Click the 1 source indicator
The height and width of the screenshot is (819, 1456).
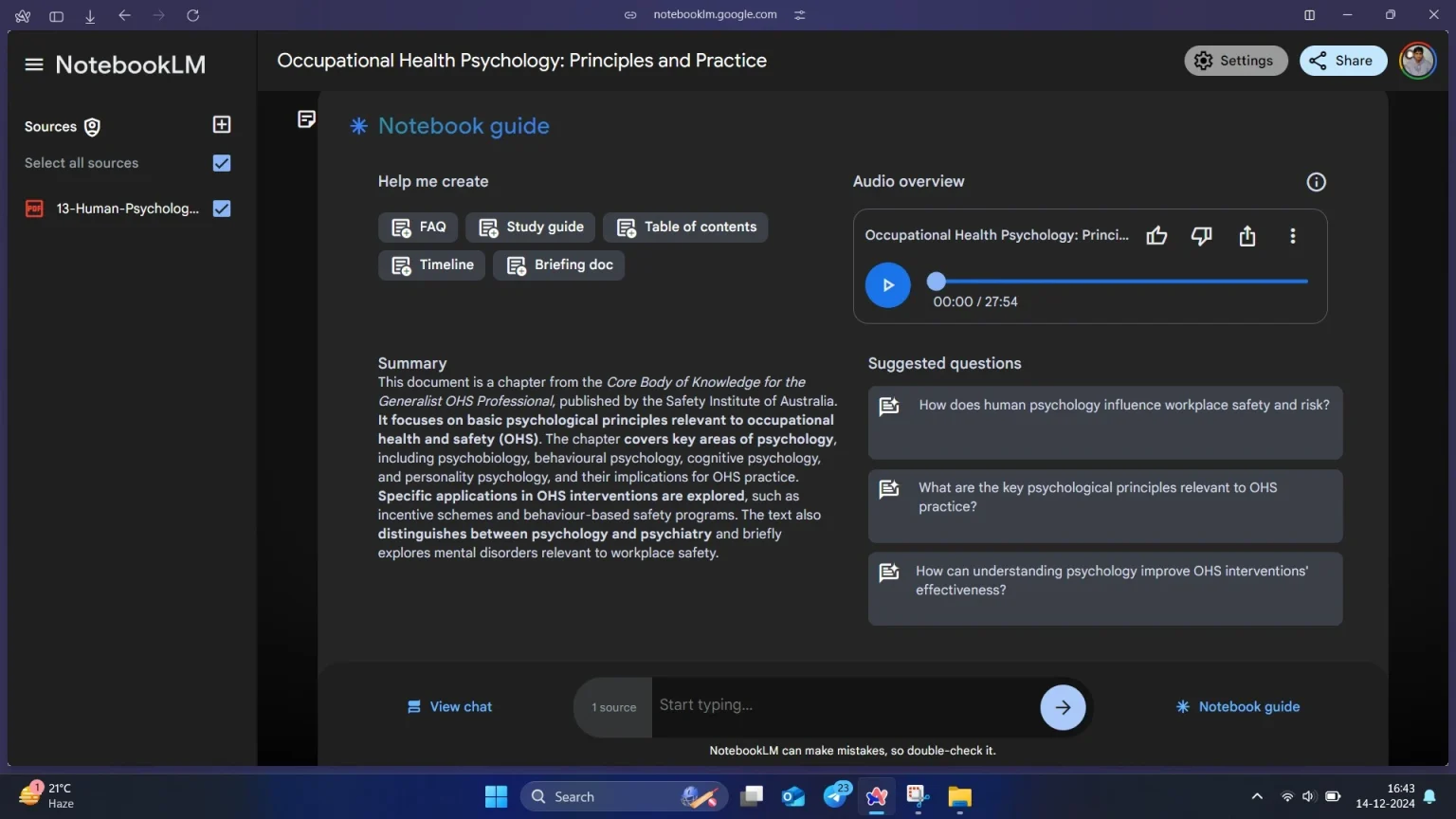pyautogui.click(x=613, y=707)
